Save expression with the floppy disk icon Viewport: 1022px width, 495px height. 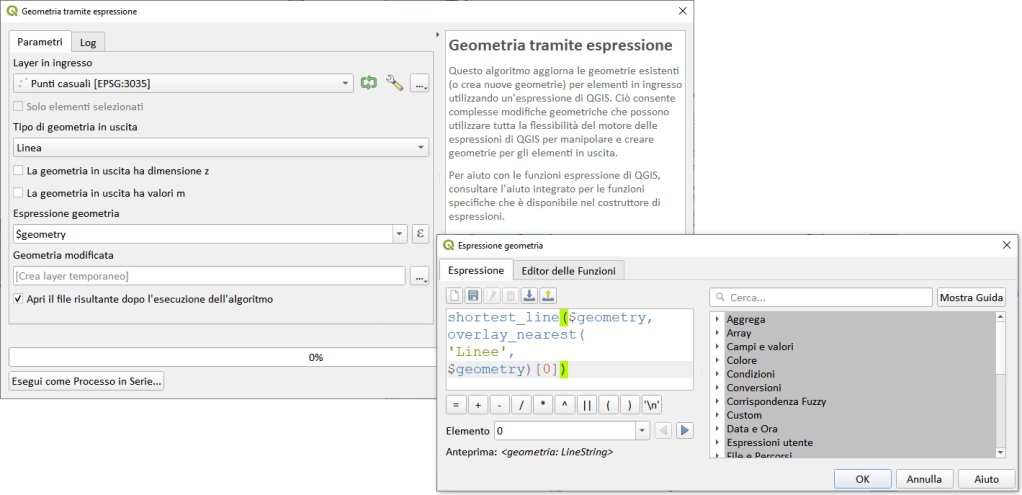coord(473,296)
